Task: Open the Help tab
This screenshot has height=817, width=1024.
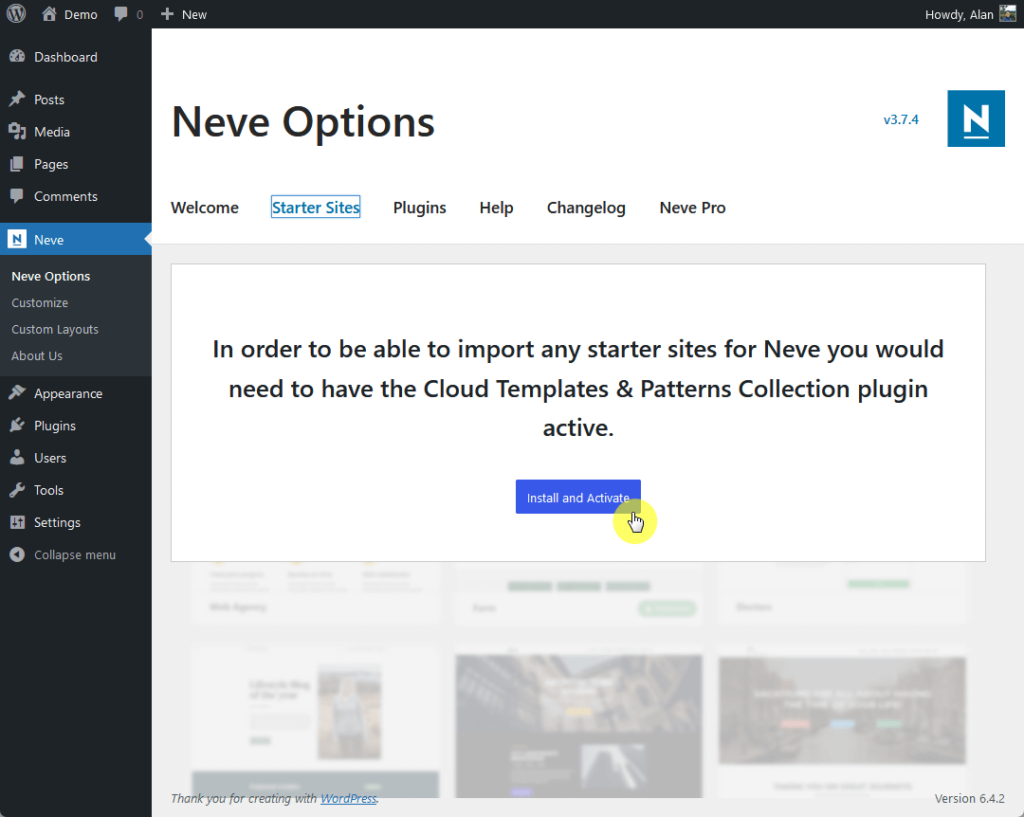Action: click(x=496, y=208)
